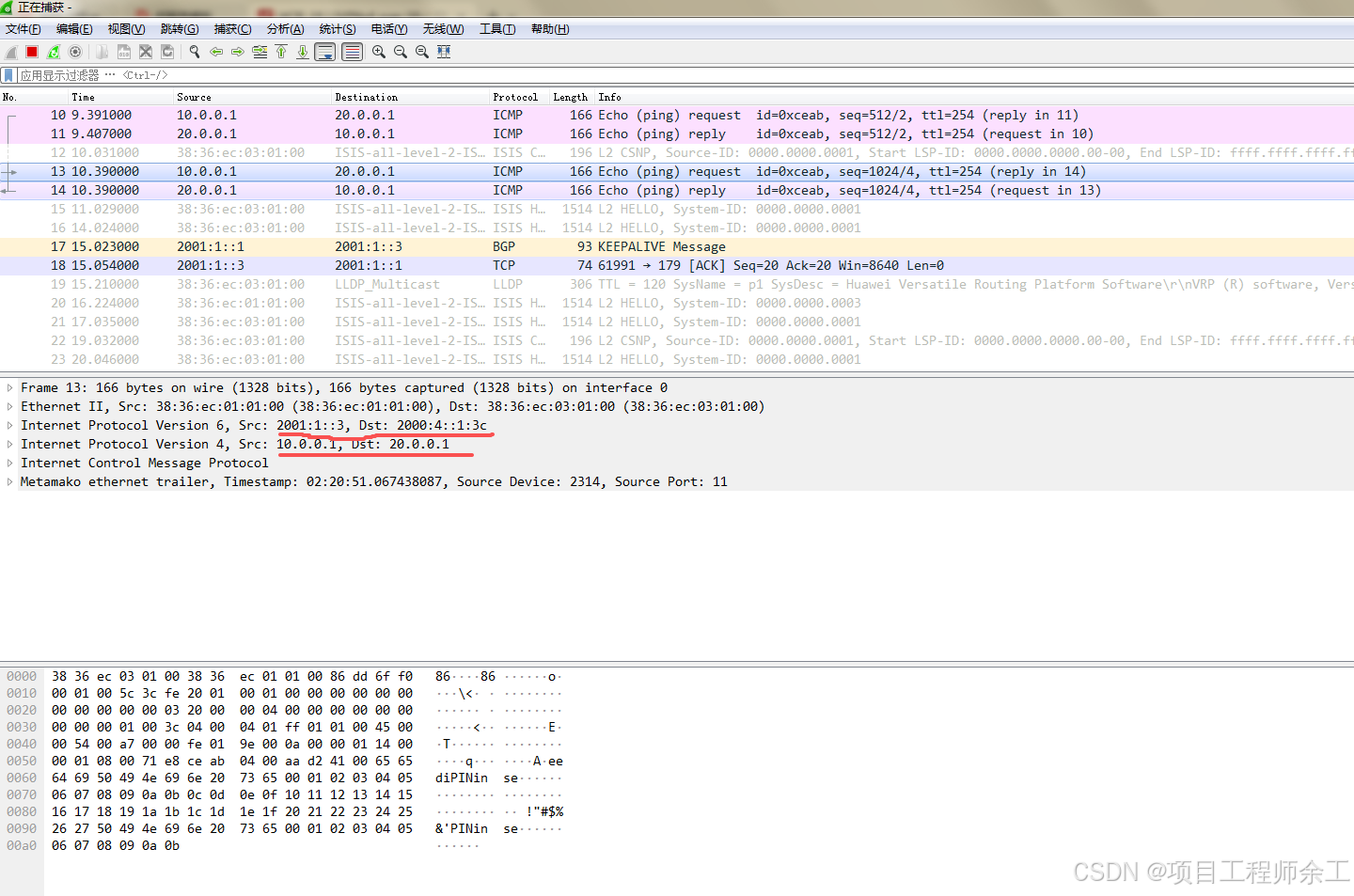Image resolution: width=1354 pixels, height=896 pixels.
Task: Open capture options gear icon
Action: pyautogui.click(x=75, y=53)
